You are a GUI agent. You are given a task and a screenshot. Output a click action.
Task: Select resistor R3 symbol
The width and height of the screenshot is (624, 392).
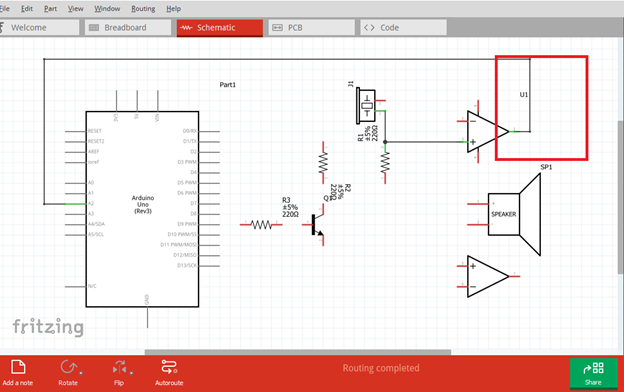coord(261,225)
